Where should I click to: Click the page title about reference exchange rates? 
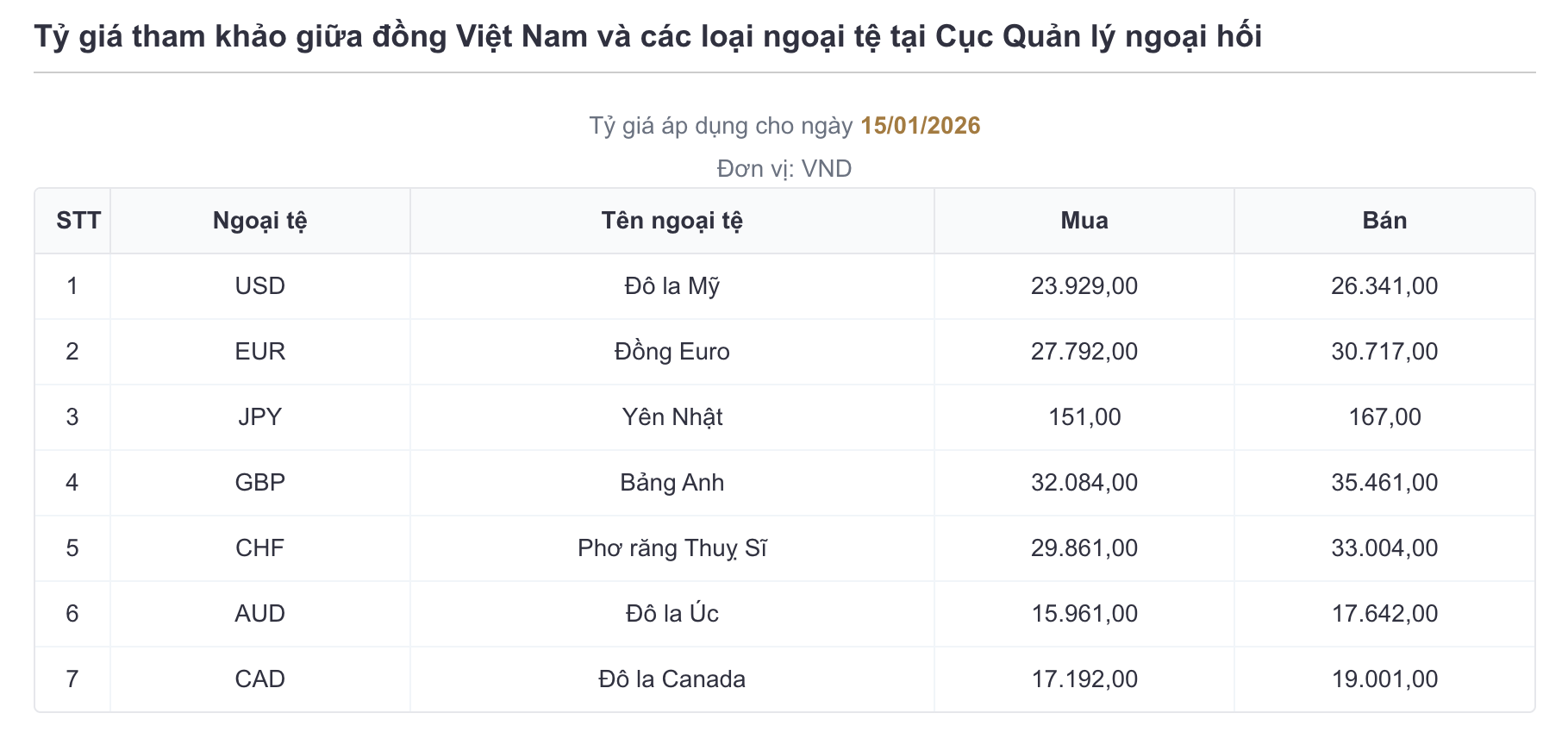(x=647, y=37)
